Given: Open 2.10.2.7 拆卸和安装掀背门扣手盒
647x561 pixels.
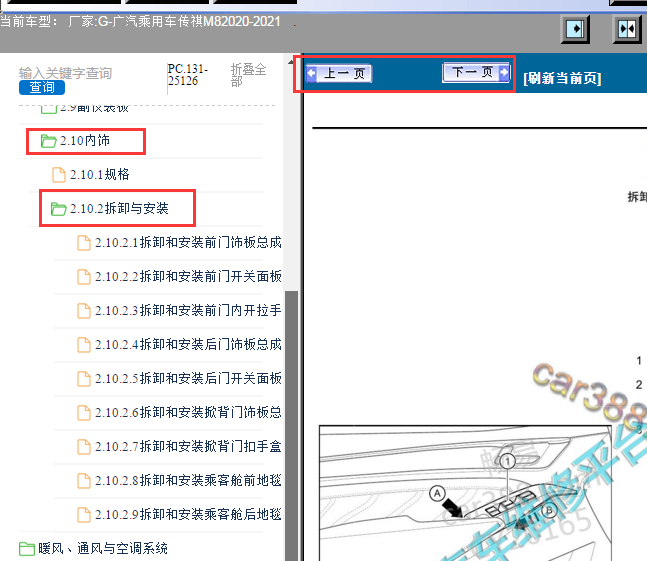Looking at the screenshot, I should [x=188, y=446].
